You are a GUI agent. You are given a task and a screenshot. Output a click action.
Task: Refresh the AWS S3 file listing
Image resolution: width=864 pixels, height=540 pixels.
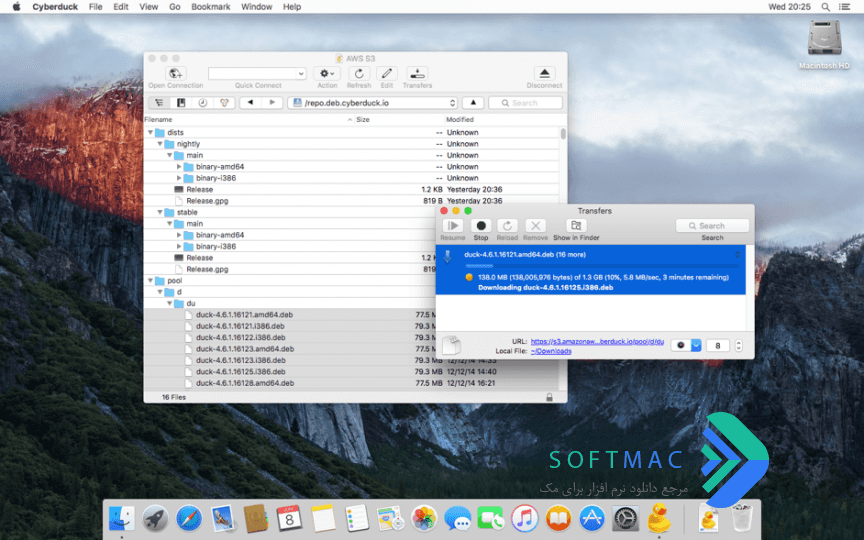point(359,73)
